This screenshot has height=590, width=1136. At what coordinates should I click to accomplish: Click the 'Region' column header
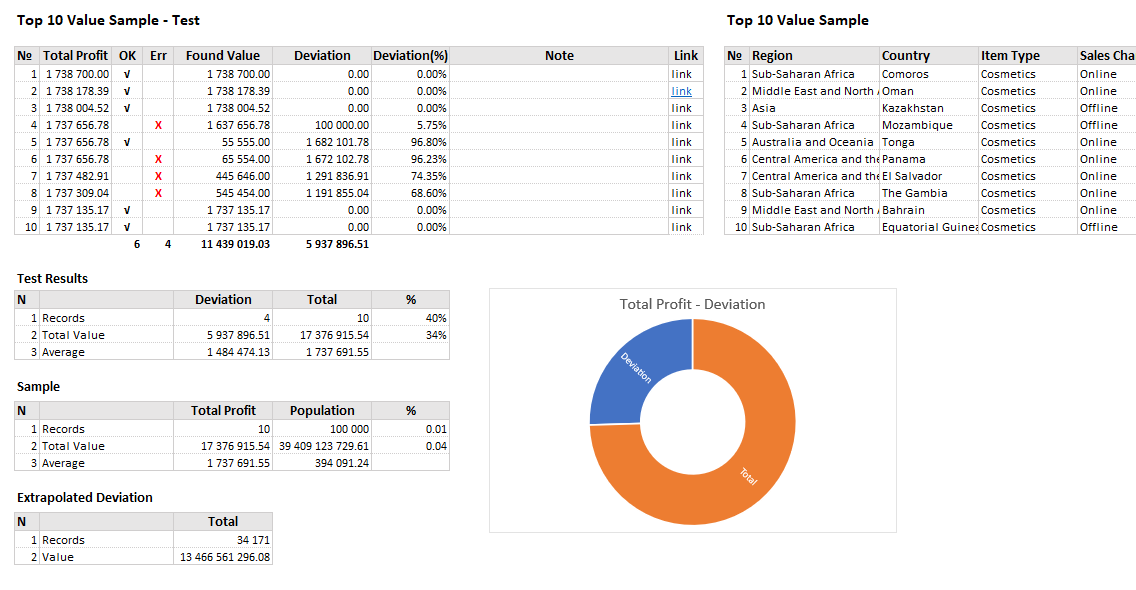pos(814,56)
